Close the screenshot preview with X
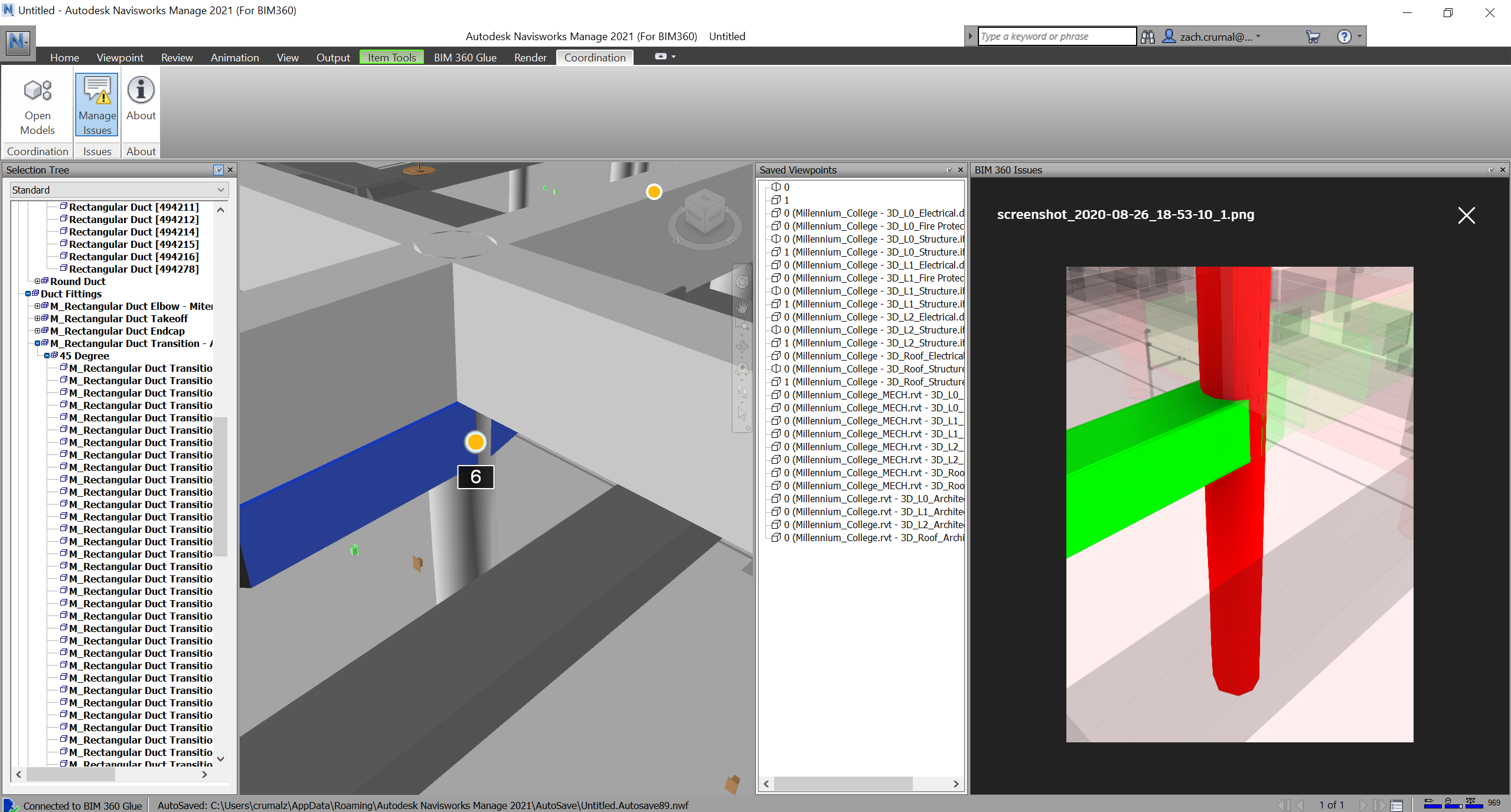 (x=1466, y=215)
